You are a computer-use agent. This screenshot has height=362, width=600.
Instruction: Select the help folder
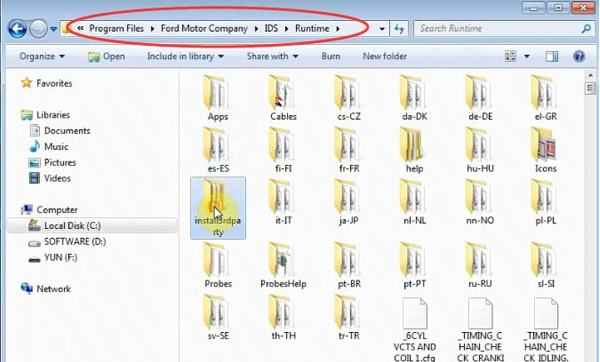[414, 150]
